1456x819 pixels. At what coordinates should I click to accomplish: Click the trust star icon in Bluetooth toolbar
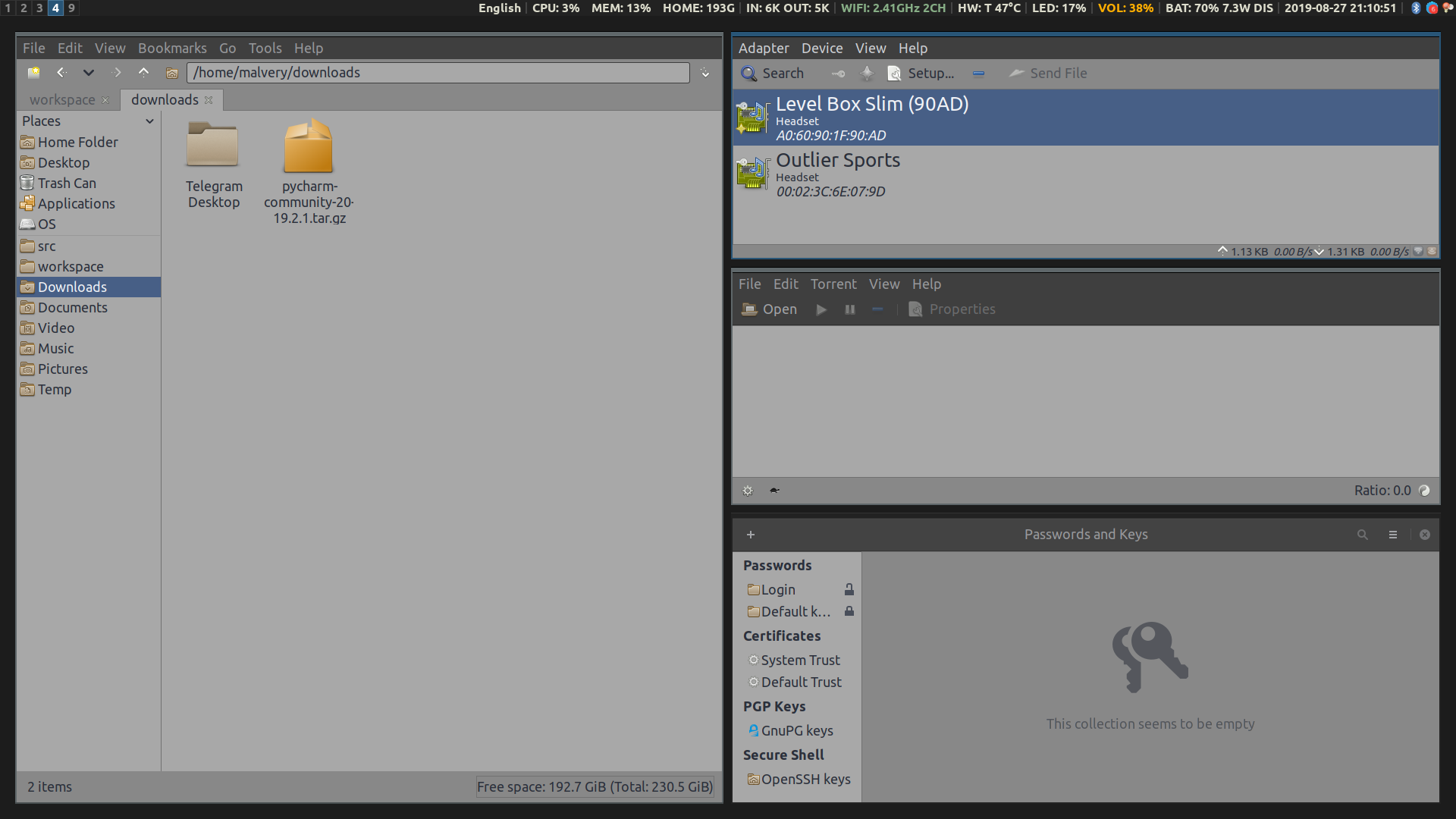[867, 74]
